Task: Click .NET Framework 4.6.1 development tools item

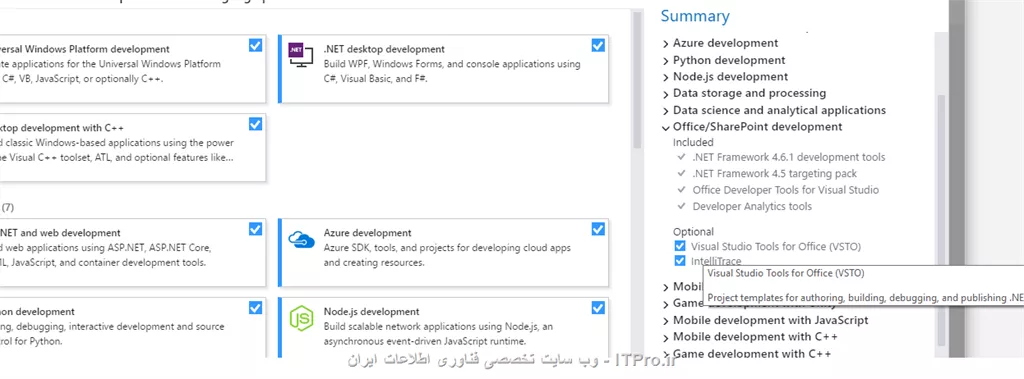Action: (789, 157)
